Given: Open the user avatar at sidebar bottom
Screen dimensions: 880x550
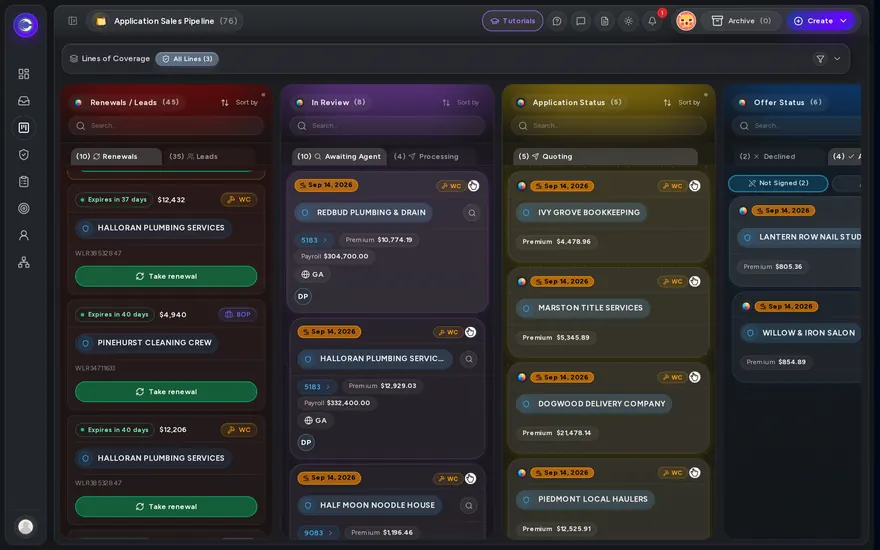Looking at the screenshot, I should click(x=25, y=526).
